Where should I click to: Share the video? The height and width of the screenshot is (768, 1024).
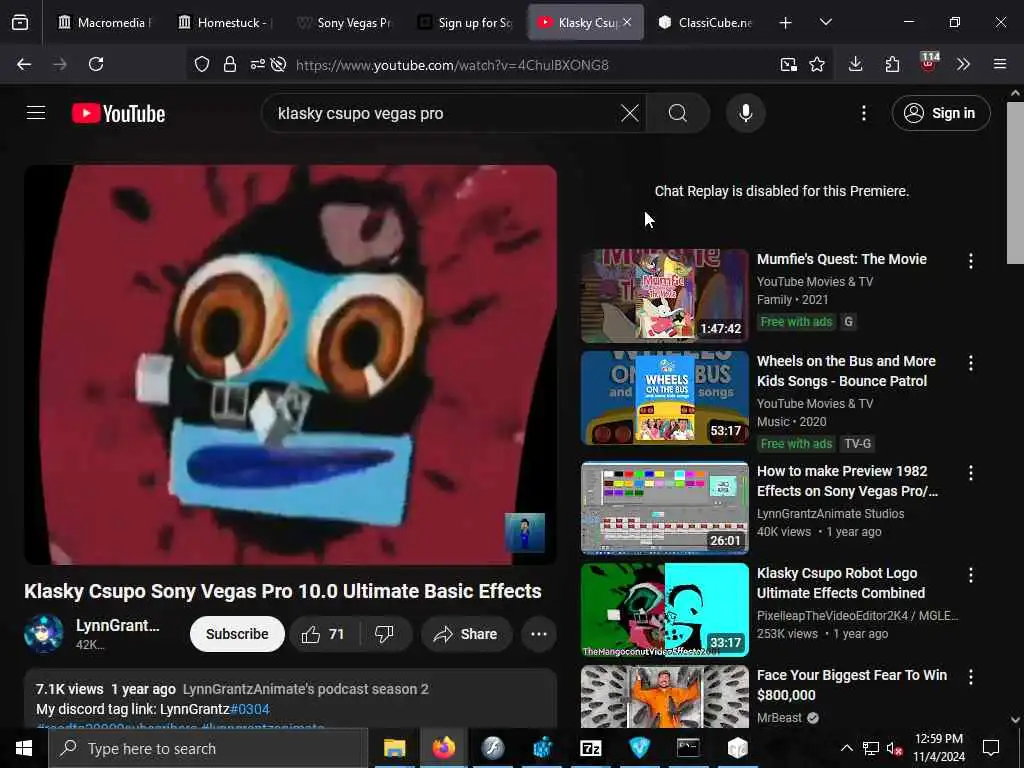click(x=466, y=634)
